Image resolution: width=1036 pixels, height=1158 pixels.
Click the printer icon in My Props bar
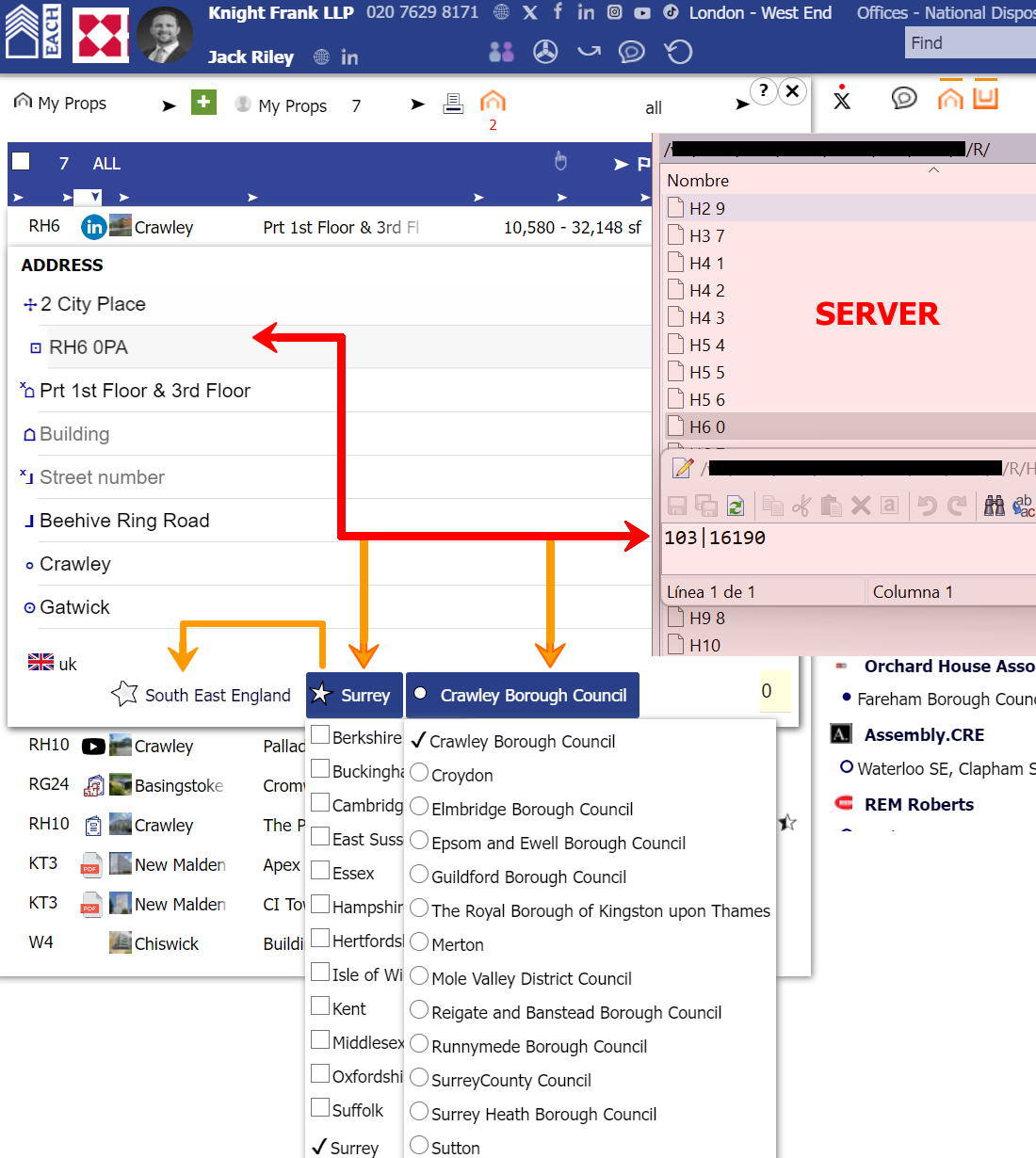coord(453,104)
